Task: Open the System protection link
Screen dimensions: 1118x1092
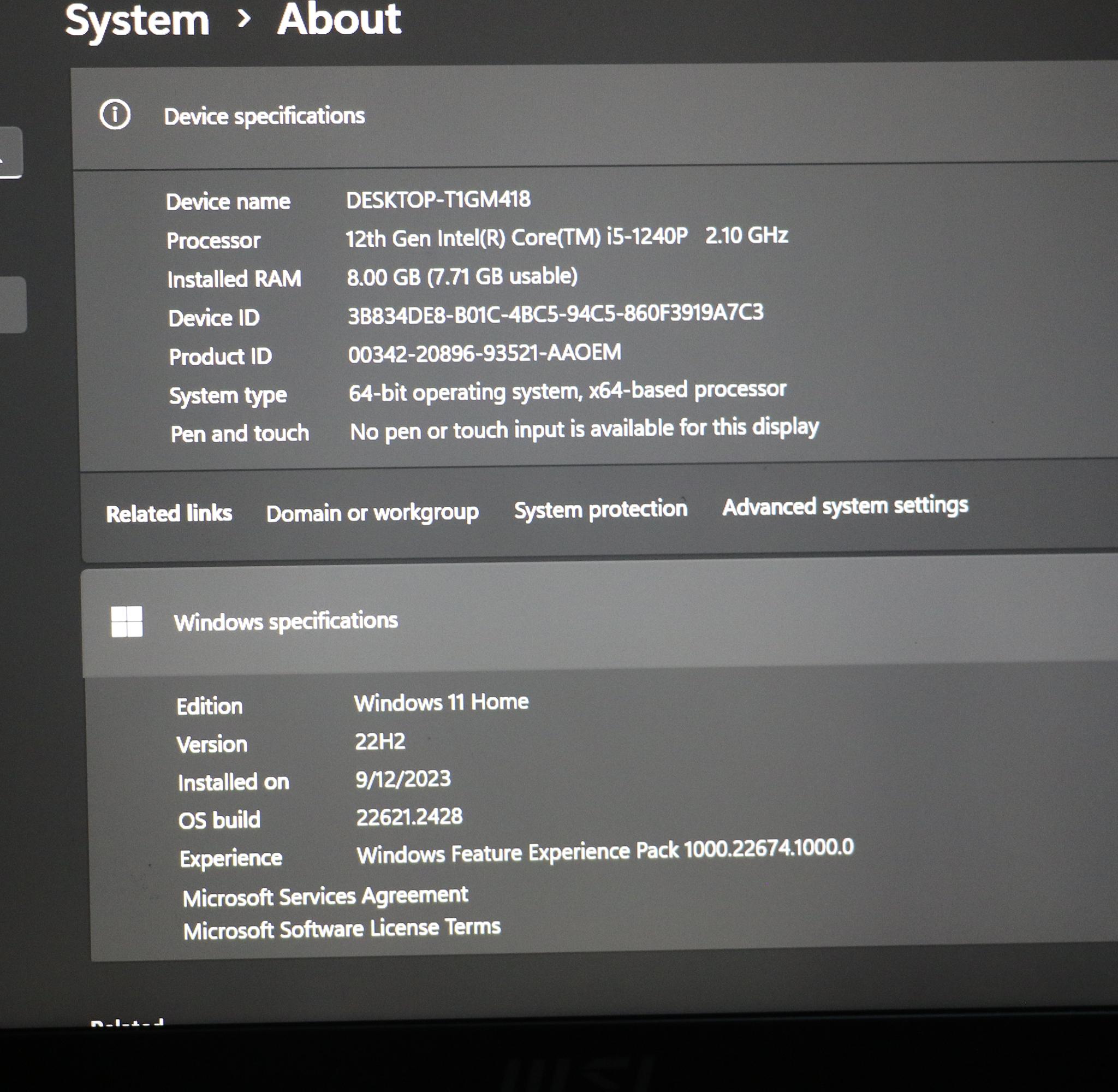Action: (601, 509)
